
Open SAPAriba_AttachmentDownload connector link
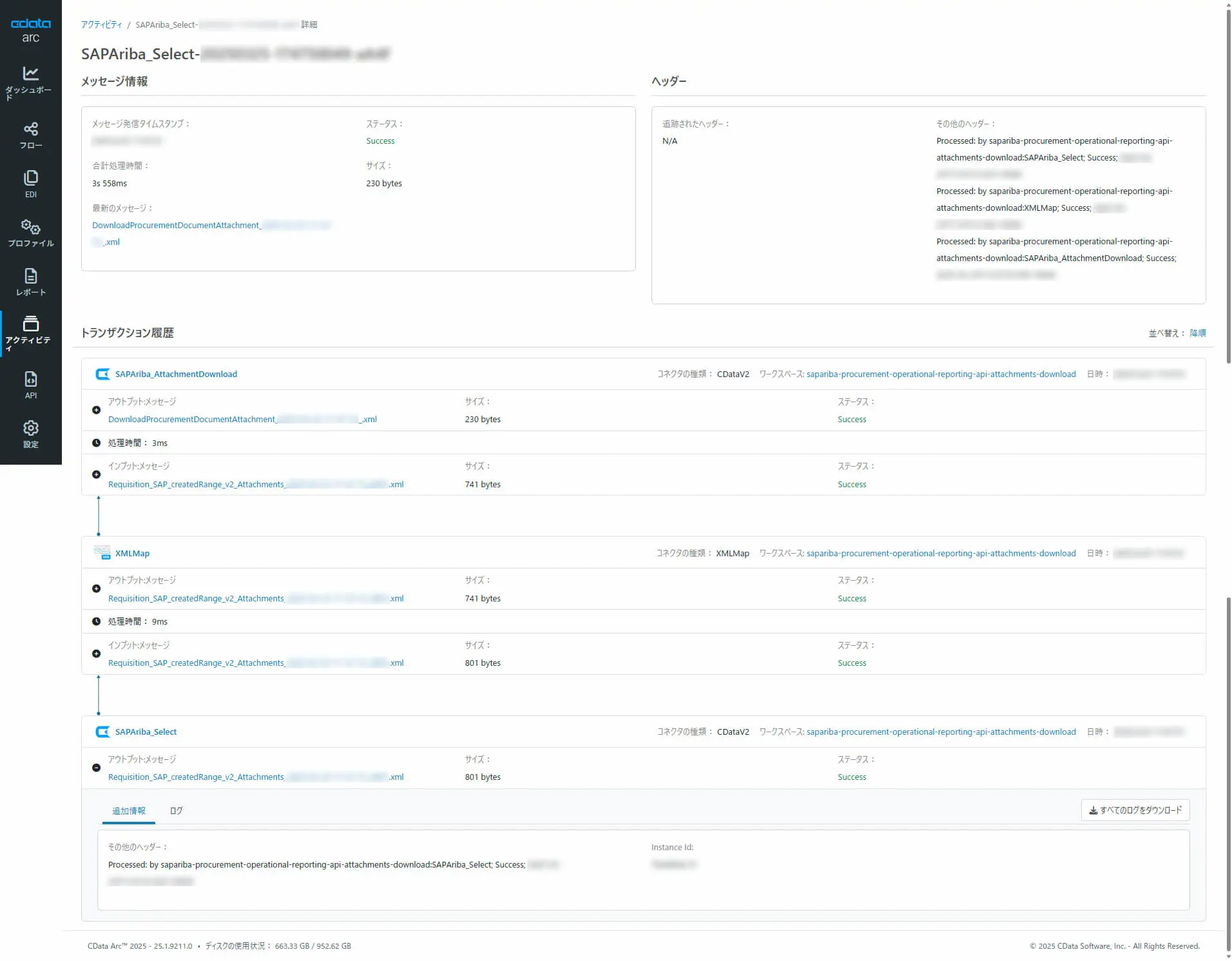pos(176,374)
